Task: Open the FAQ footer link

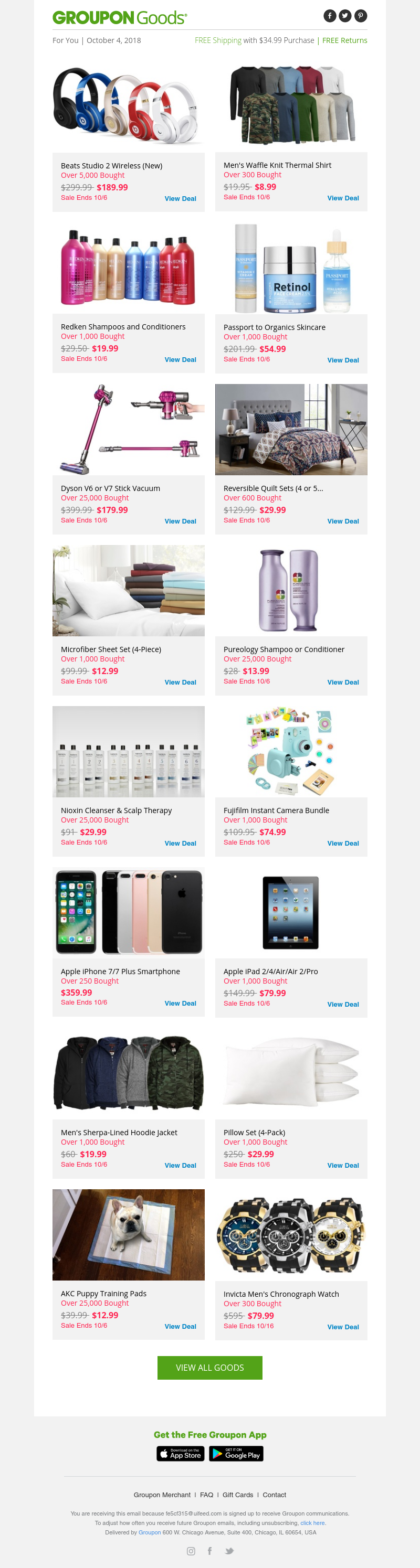Action: (x=207, y=1495)
